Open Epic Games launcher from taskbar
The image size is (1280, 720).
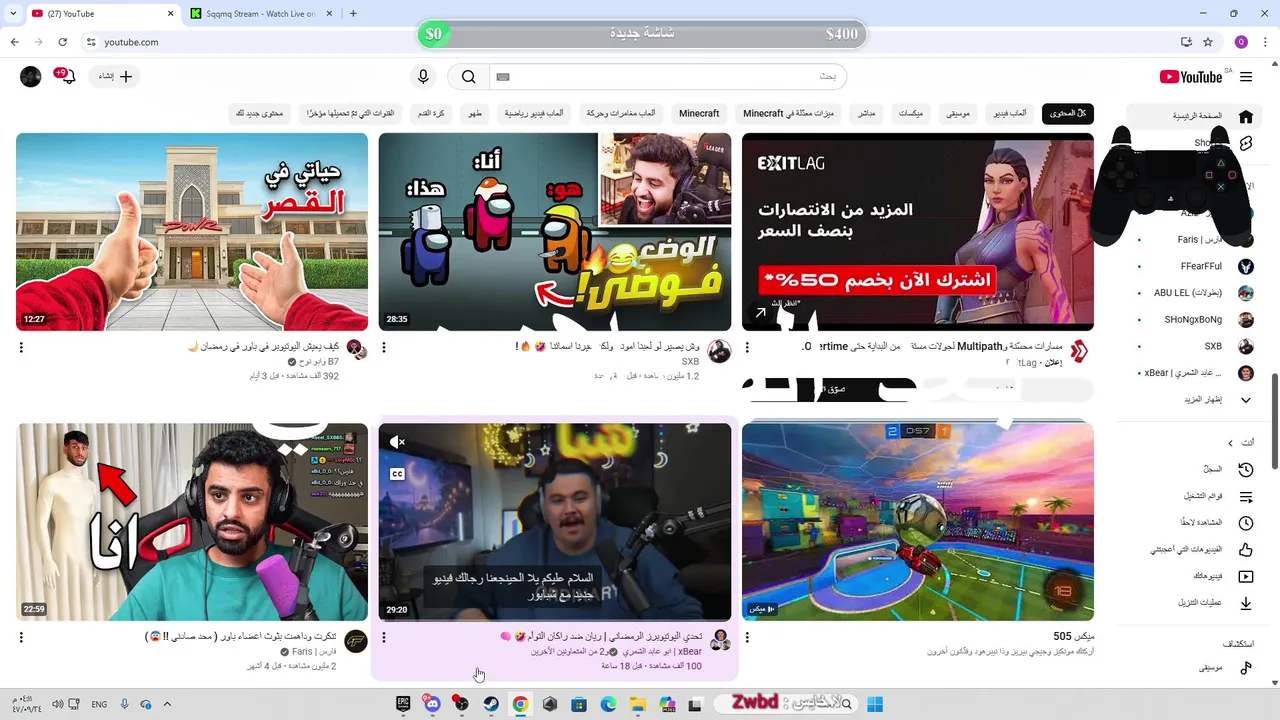point(403,704)
